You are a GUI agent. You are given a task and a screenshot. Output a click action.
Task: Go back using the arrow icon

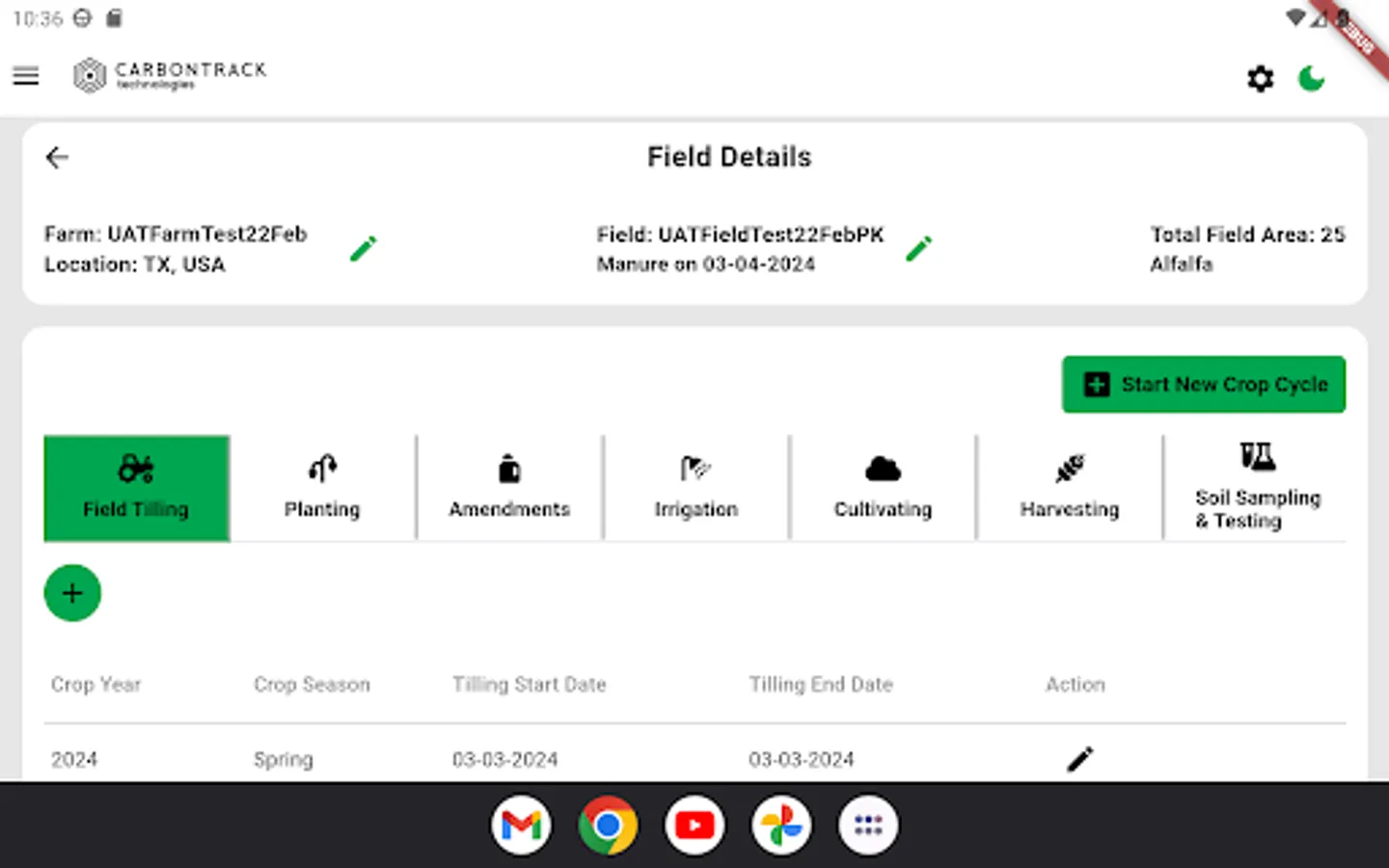click(57, 157)
